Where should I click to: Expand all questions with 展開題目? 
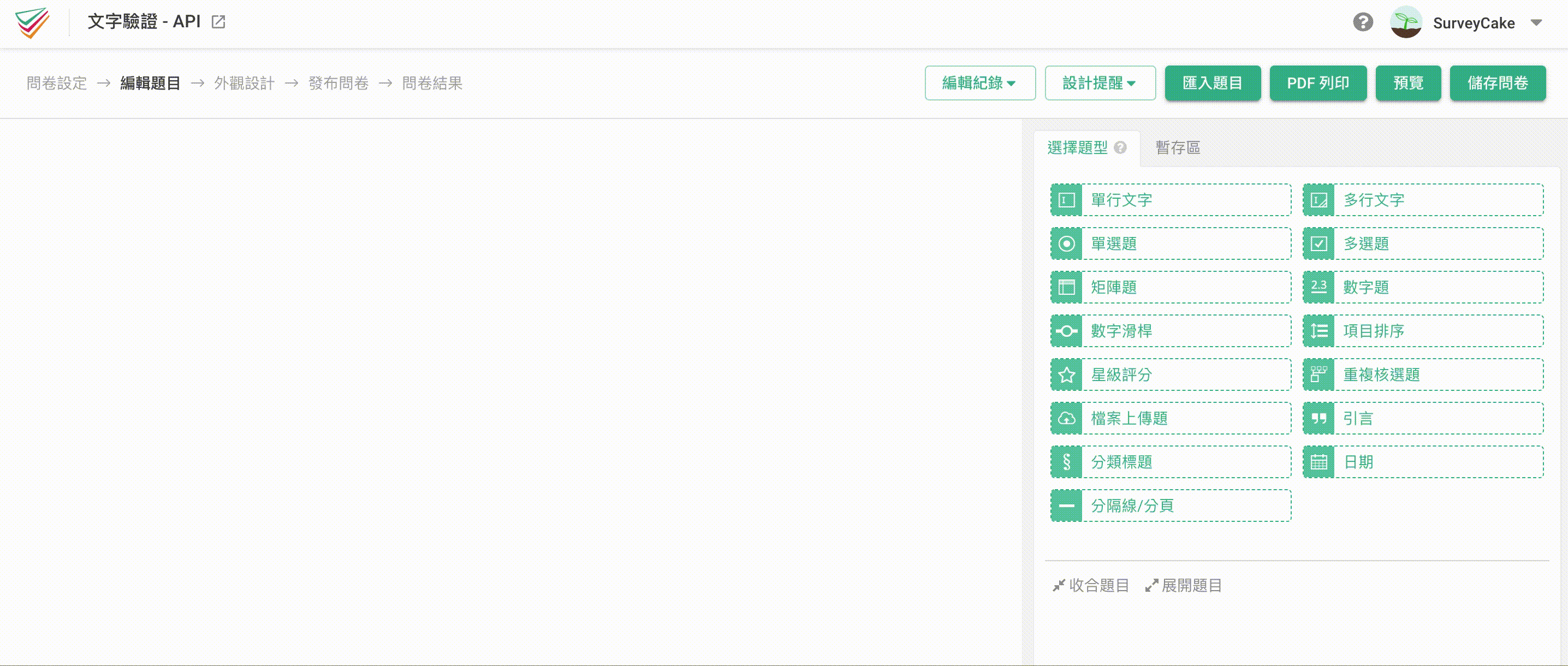[1183, 586]
